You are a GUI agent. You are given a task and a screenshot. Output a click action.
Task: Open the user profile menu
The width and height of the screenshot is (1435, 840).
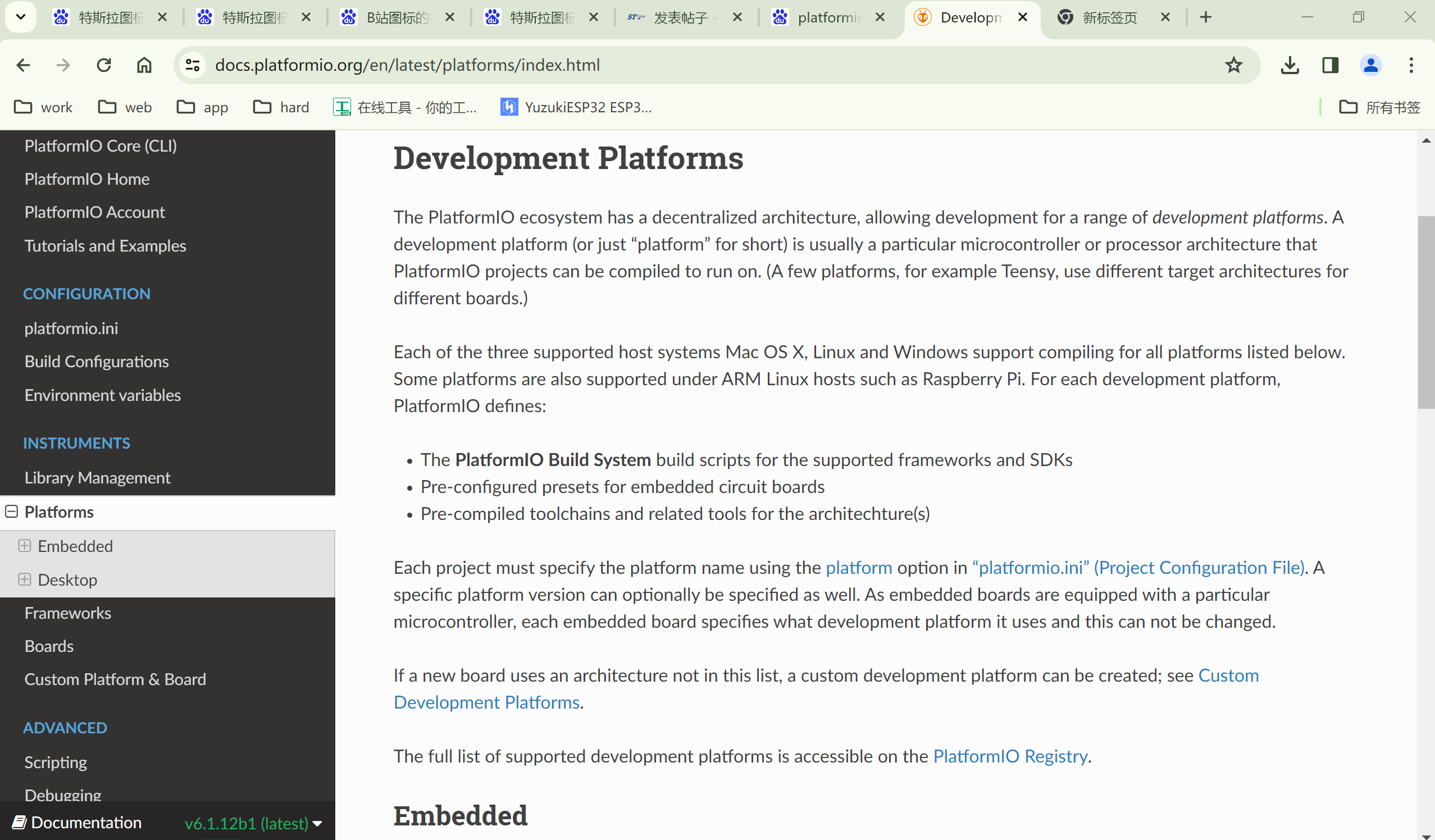click(x=1370, y=66)
